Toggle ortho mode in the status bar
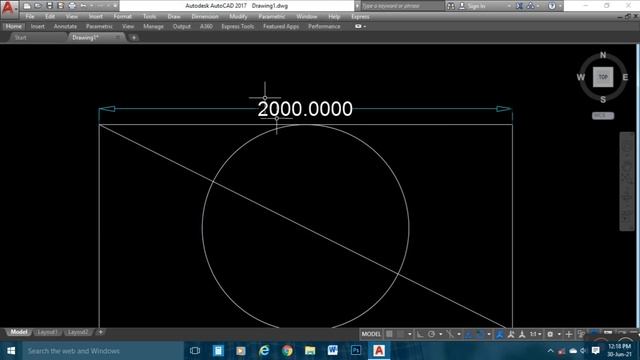 420,334
